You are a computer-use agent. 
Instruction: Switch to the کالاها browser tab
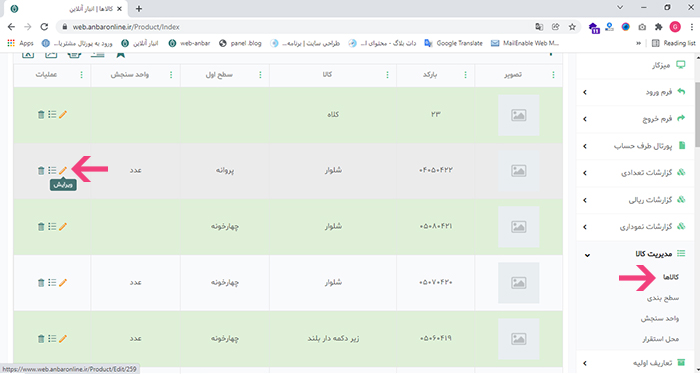[67, 9]
